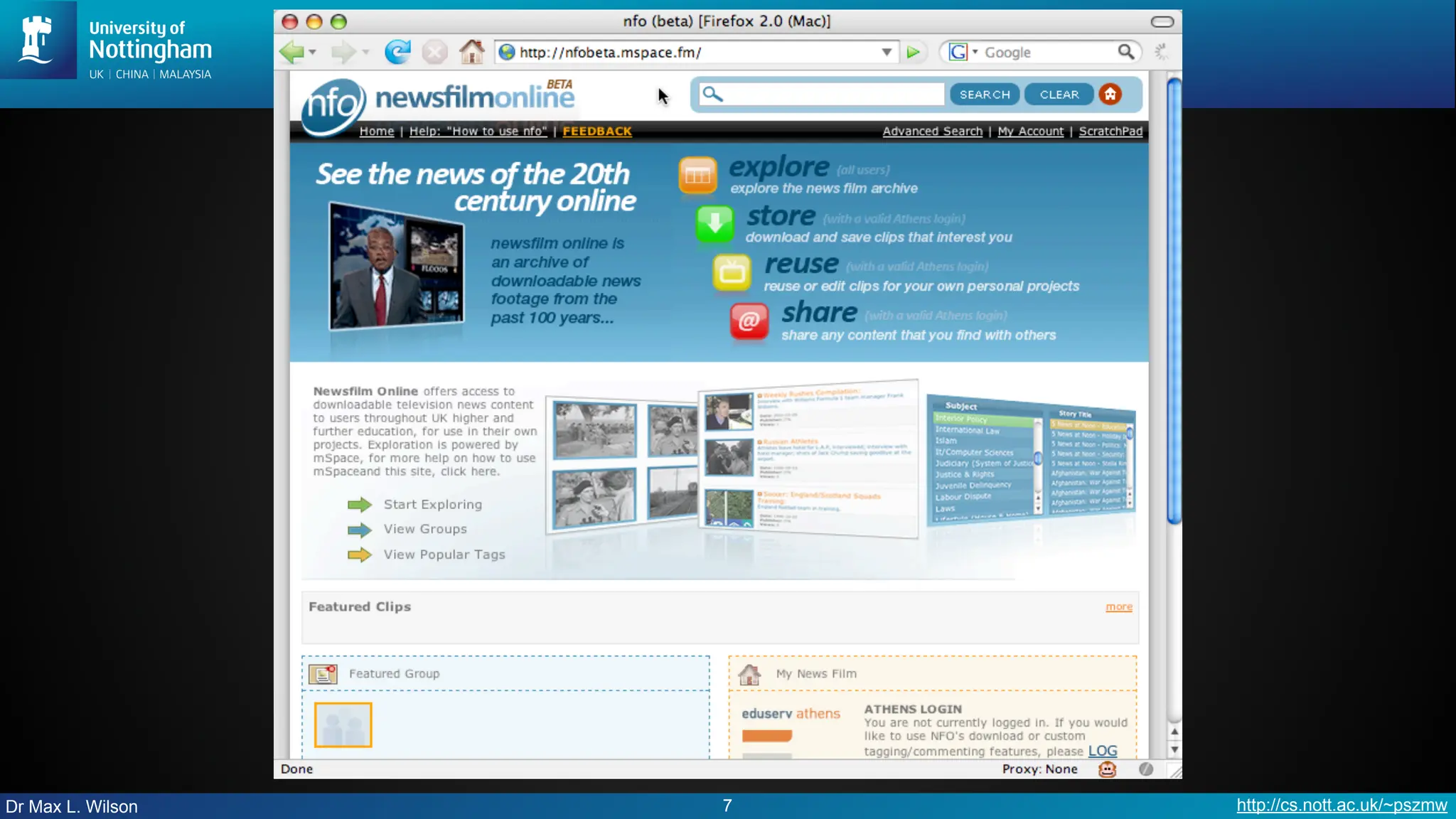Open the Advanced Search menu link
The image size is (1456, 819).
pyautogui.click(x=932, y=131)
